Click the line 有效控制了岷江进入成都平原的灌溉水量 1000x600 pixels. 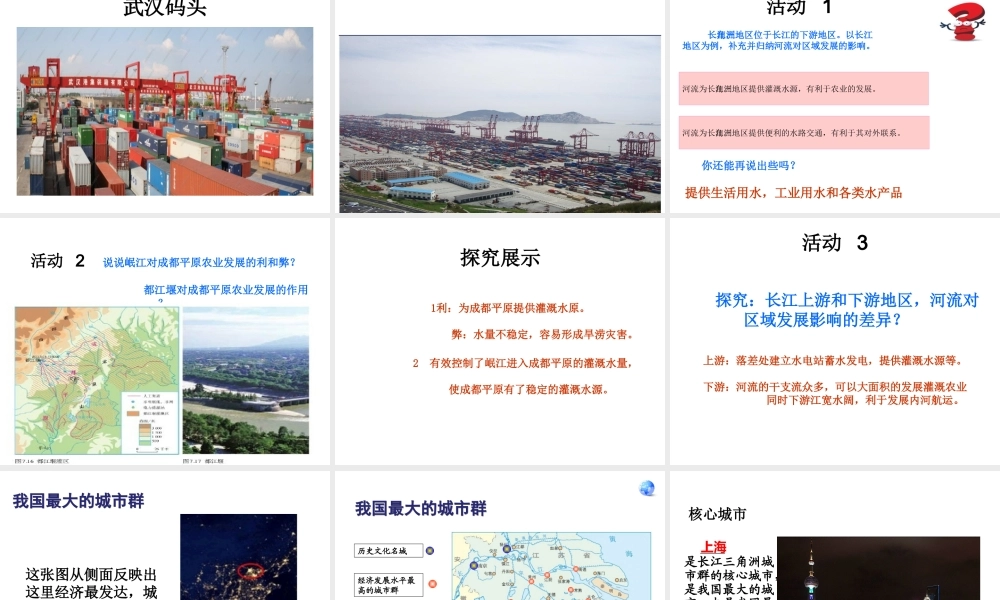531,363
